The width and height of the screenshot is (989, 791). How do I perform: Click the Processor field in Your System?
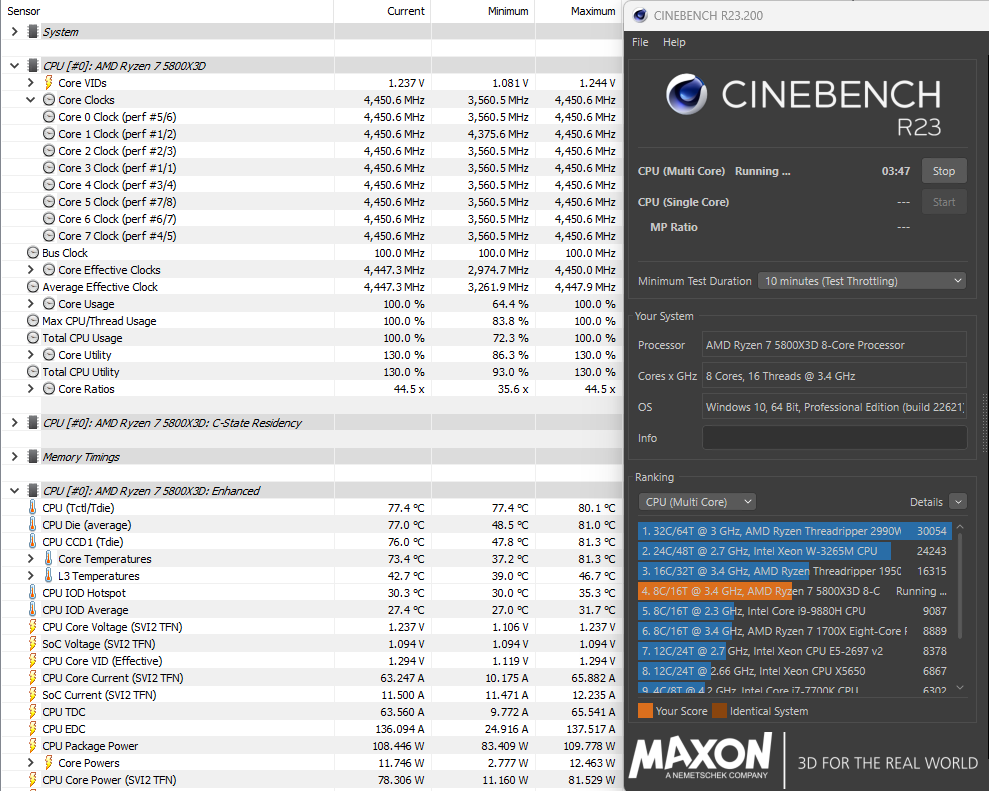tap(834, 345)
